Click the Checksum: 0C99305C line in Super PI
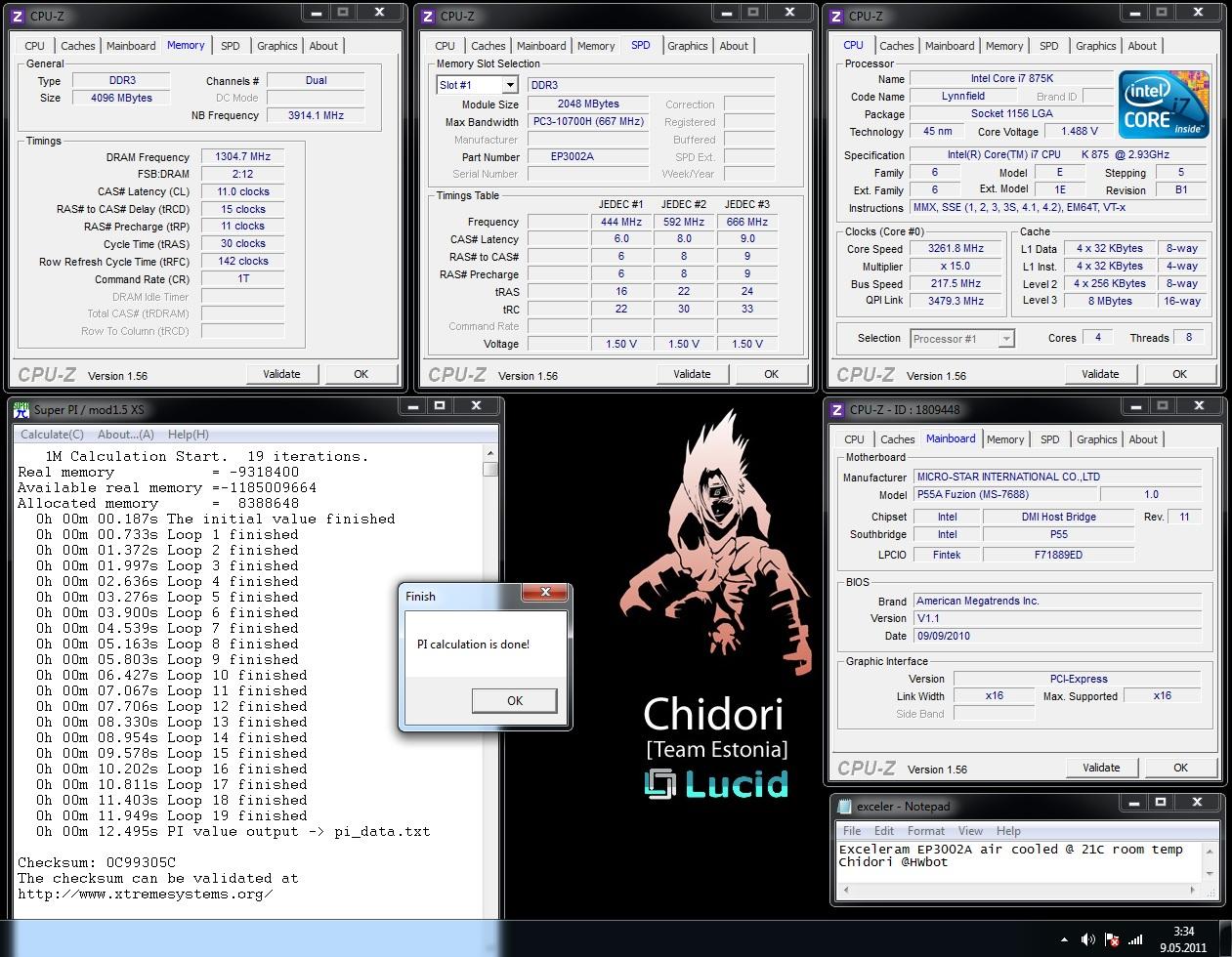Screen dimensions: 1232x957 click(97, 862)
